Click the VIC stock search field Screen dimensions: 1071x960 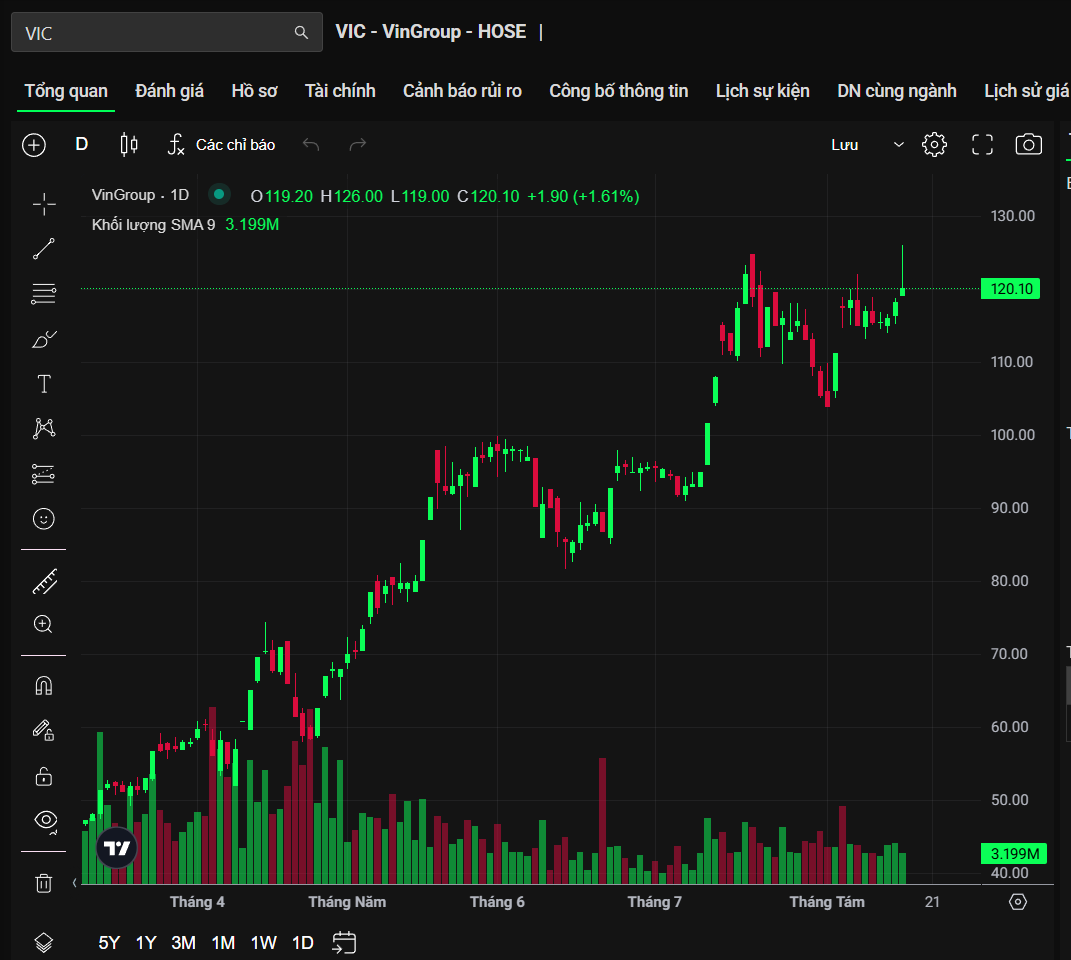167,32
